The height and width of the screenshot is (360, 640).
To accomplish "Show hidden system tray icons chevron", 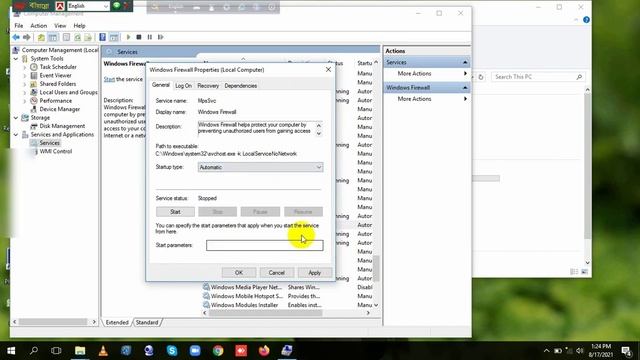I will click(547, 351).
